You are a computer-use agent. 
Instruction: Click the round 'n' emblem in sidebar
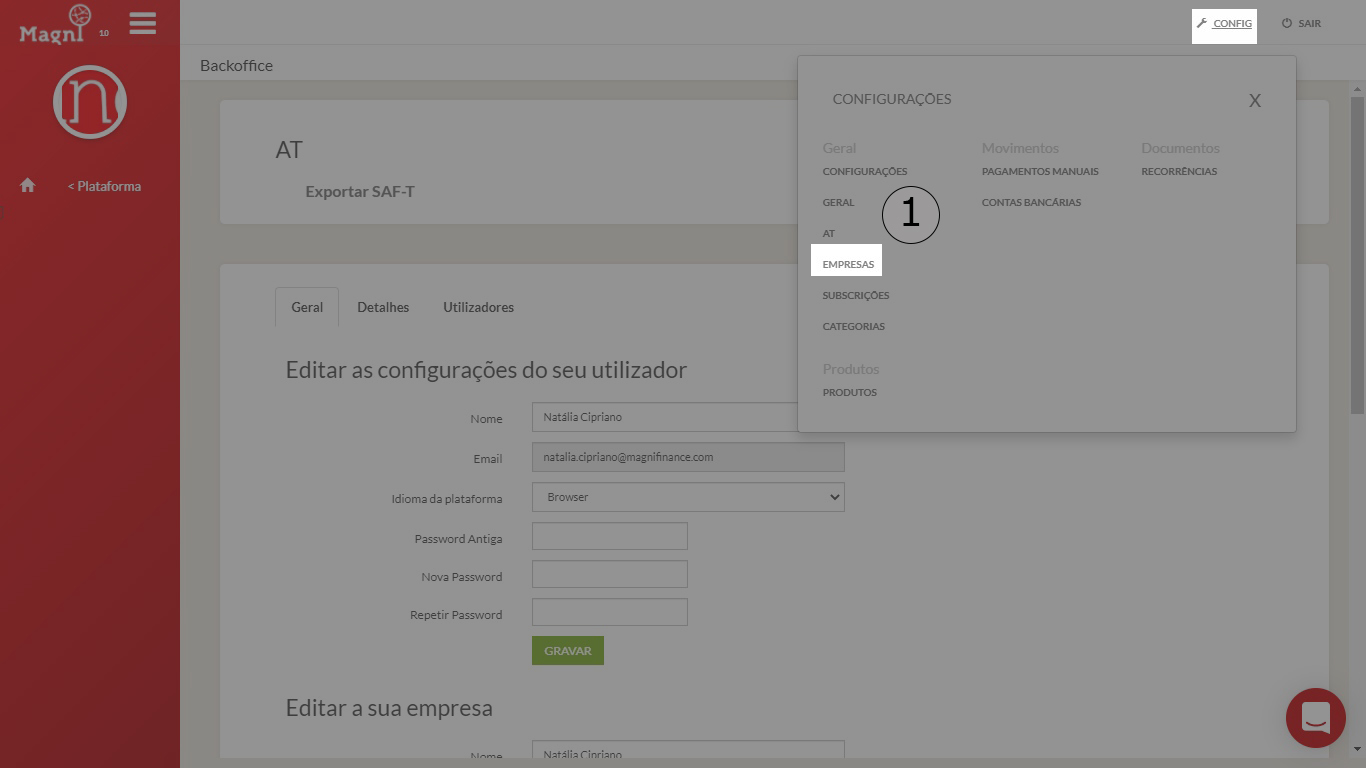[x=89, y=101]
